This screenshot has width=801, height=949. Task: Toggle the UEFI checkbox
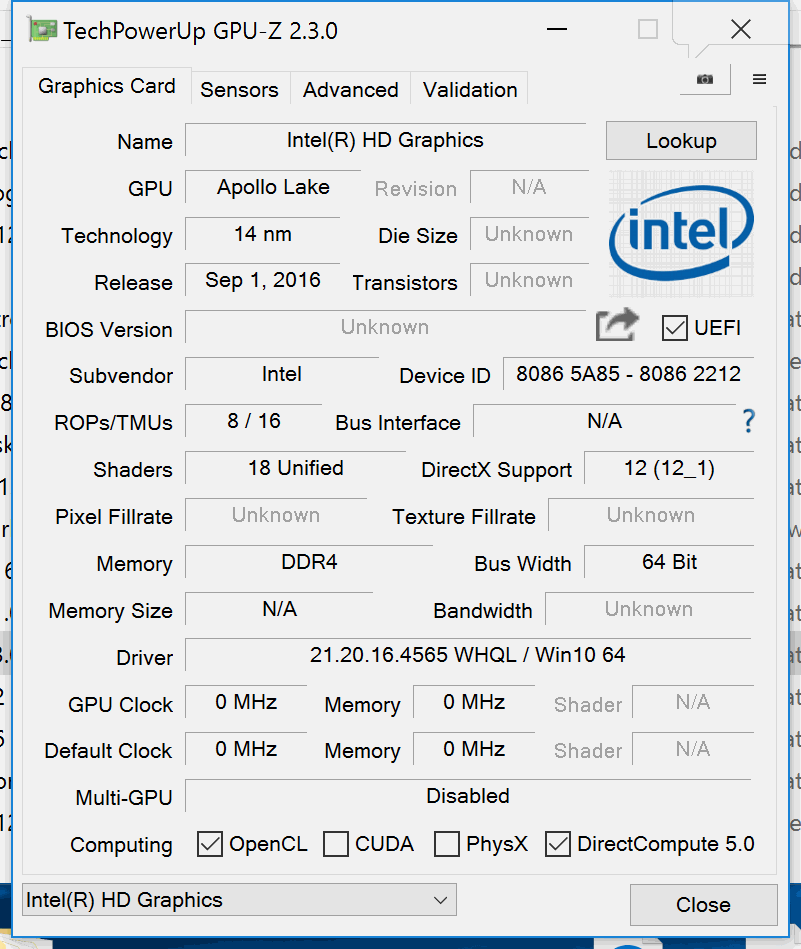[x=675, y=327]
